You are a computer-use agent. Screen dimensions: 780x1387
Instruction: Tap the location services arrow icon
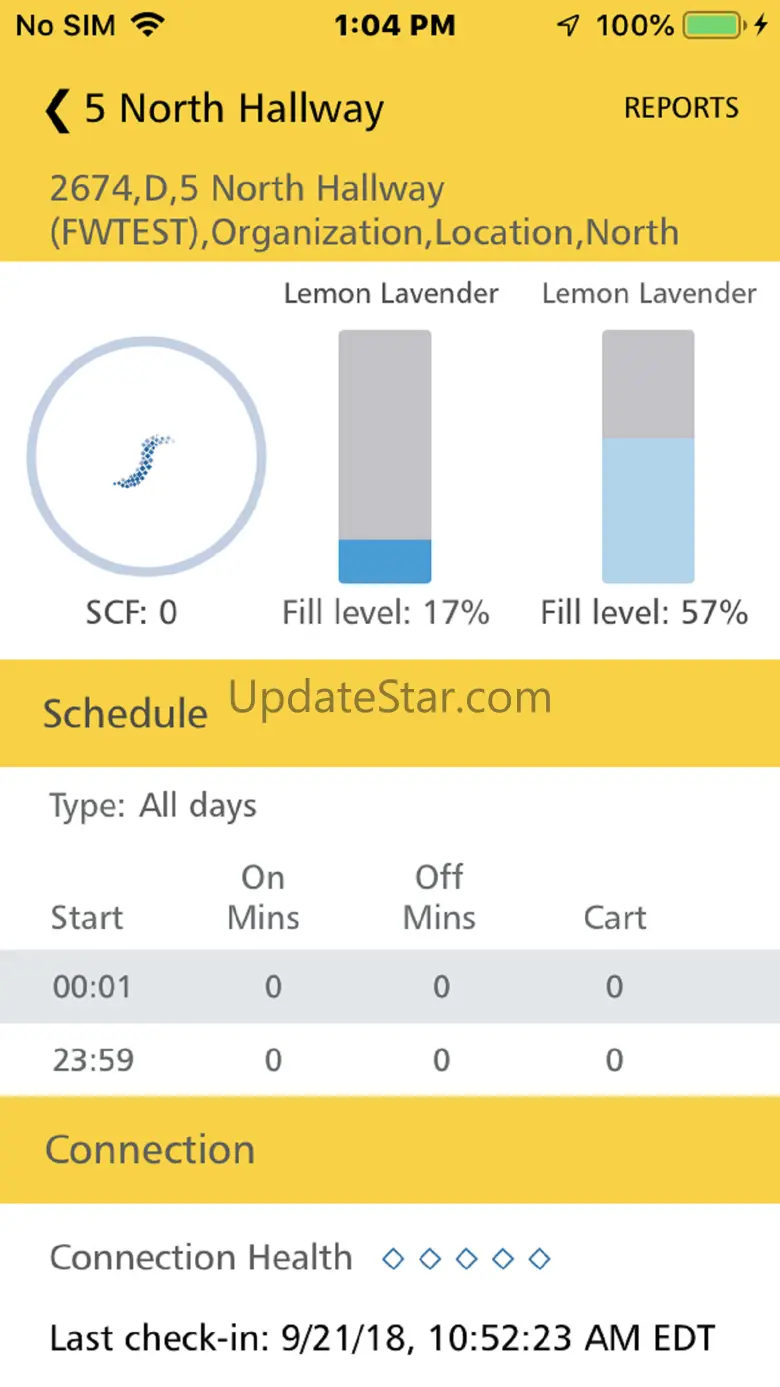[x=569, y=26]
